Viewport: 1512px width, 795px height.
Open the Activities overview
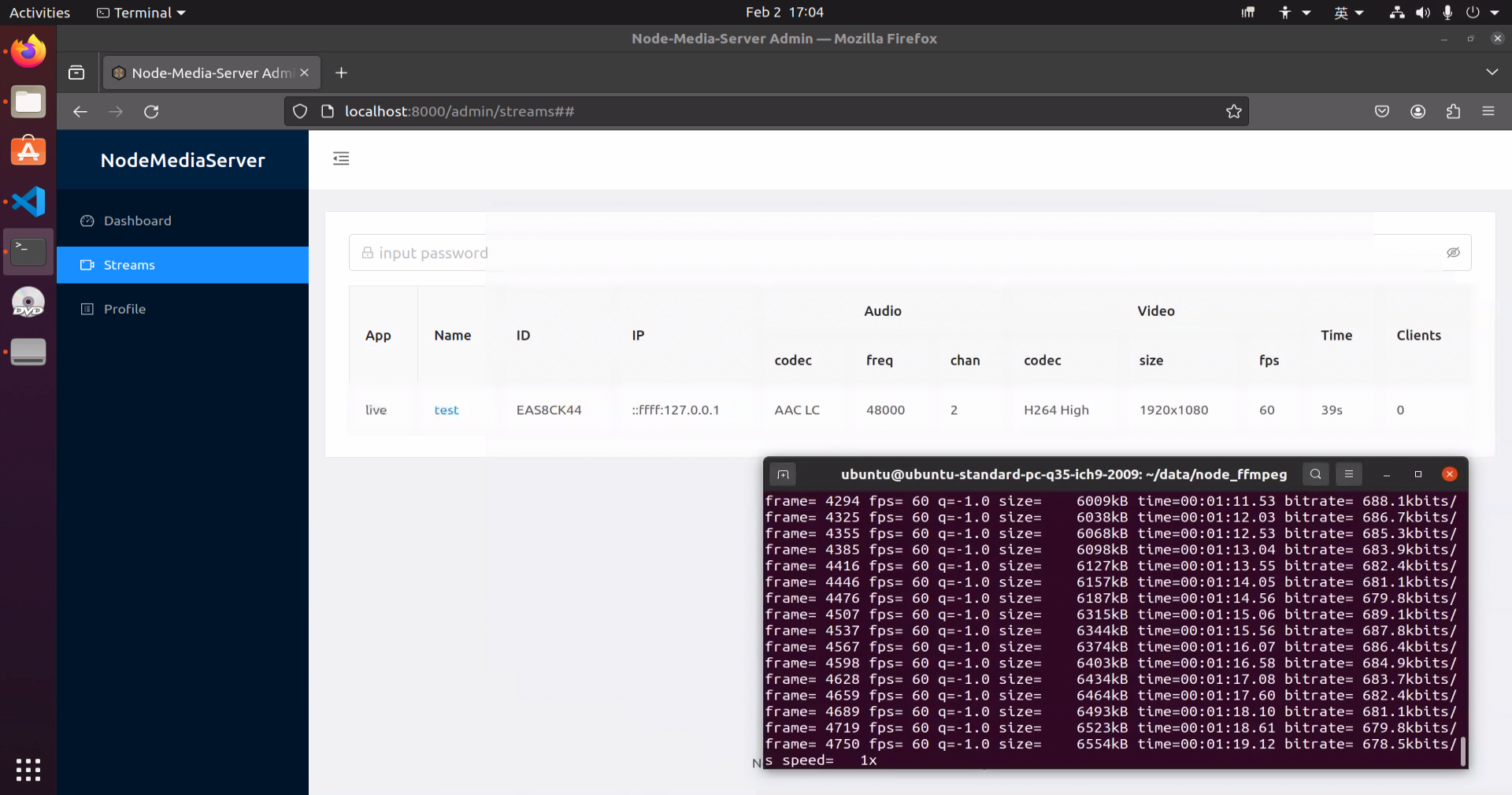(39, 13)
